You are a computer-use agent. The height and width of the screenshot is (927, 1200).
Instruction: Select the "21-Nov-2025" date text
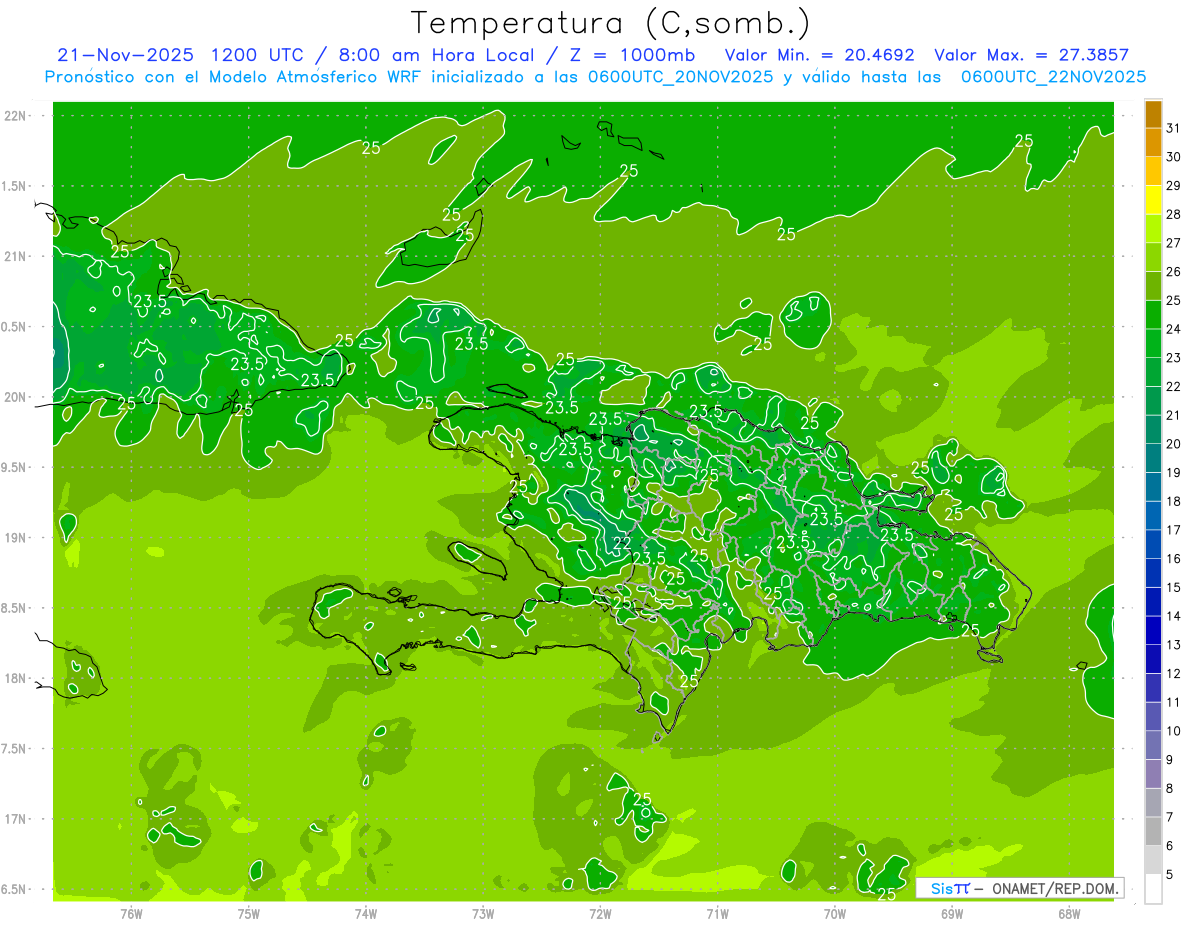click(125, 55)
